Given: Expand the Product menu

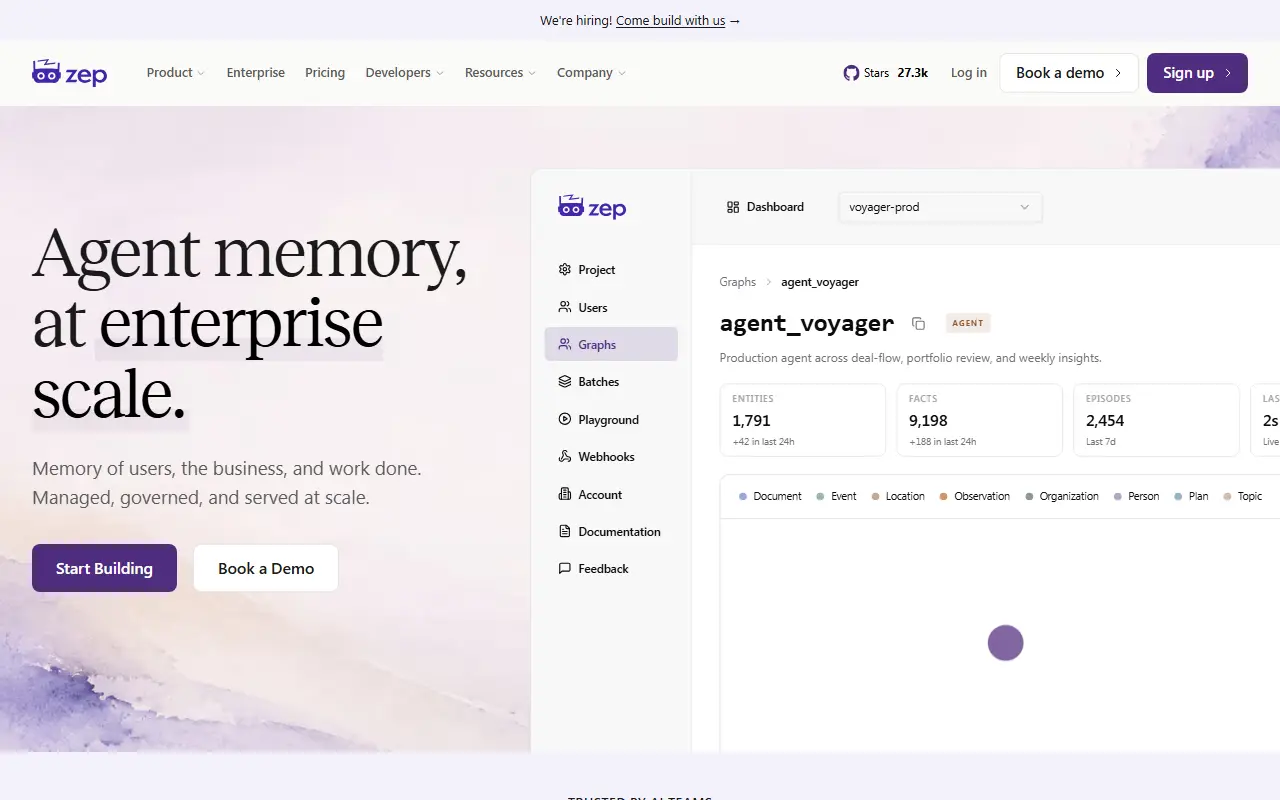Looking at the screenshot, I should (176, 73).
